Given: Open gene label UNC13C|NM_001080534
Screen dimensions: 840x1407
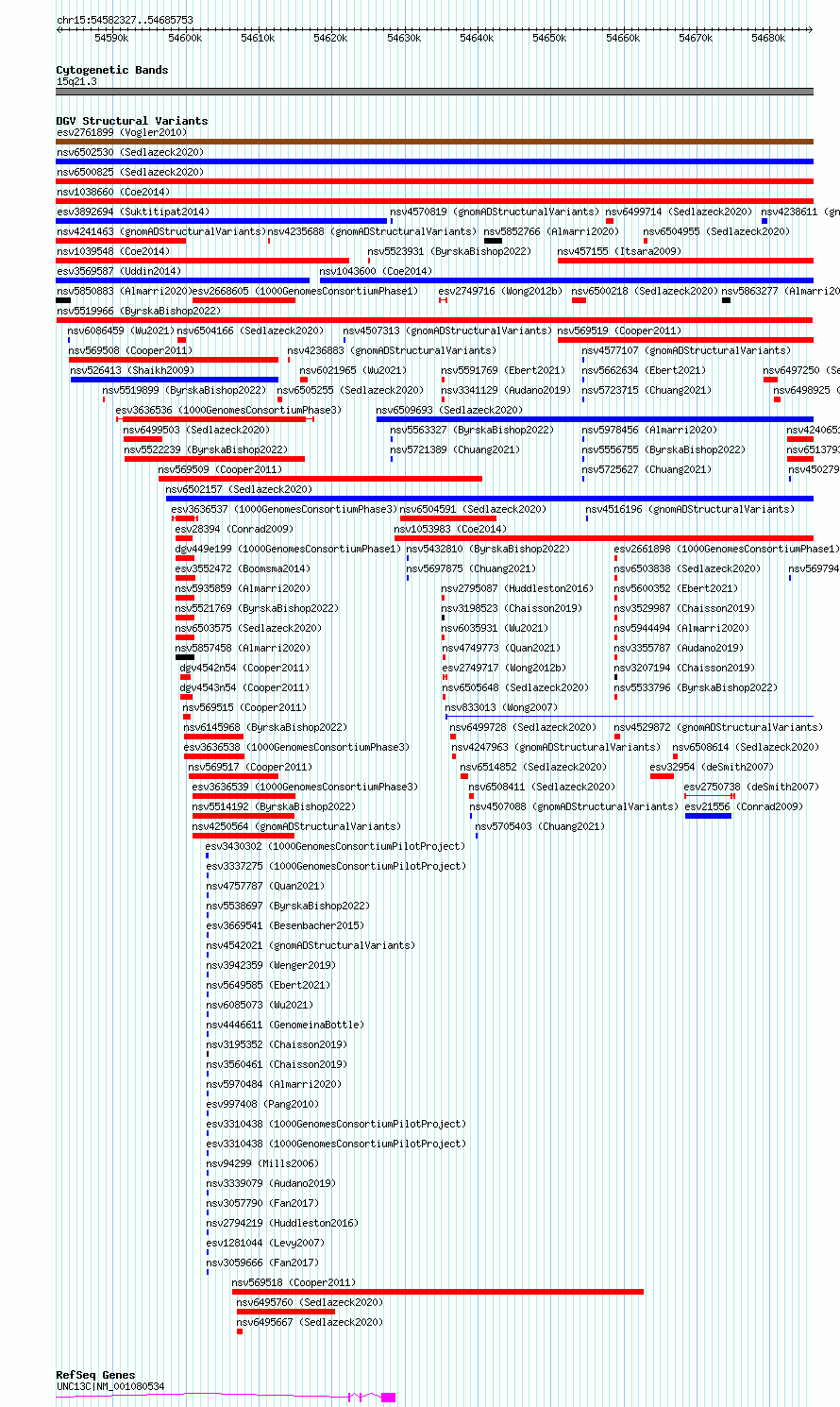Looking at the screenshot, I should (x=110, y=1386).
